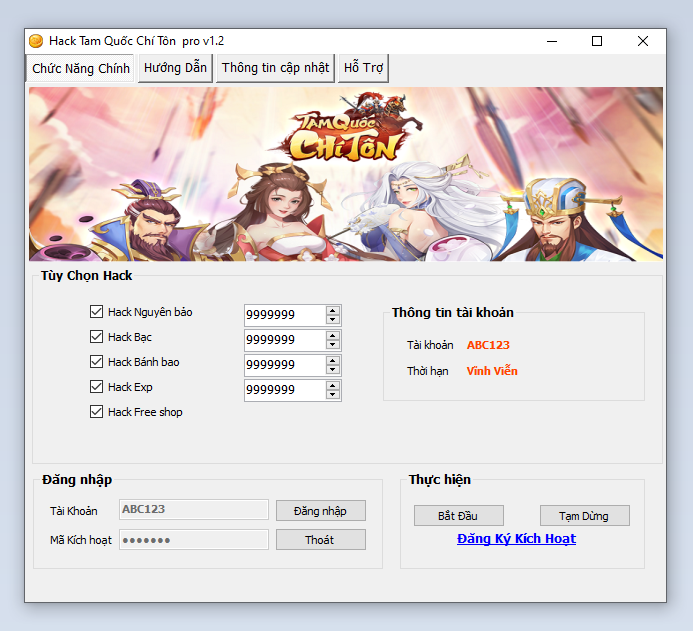Image resolution: width=693 pixels, height=633 pixels.
Task: Click the gold coin app icon in title bar
Action: click(36, 41)
